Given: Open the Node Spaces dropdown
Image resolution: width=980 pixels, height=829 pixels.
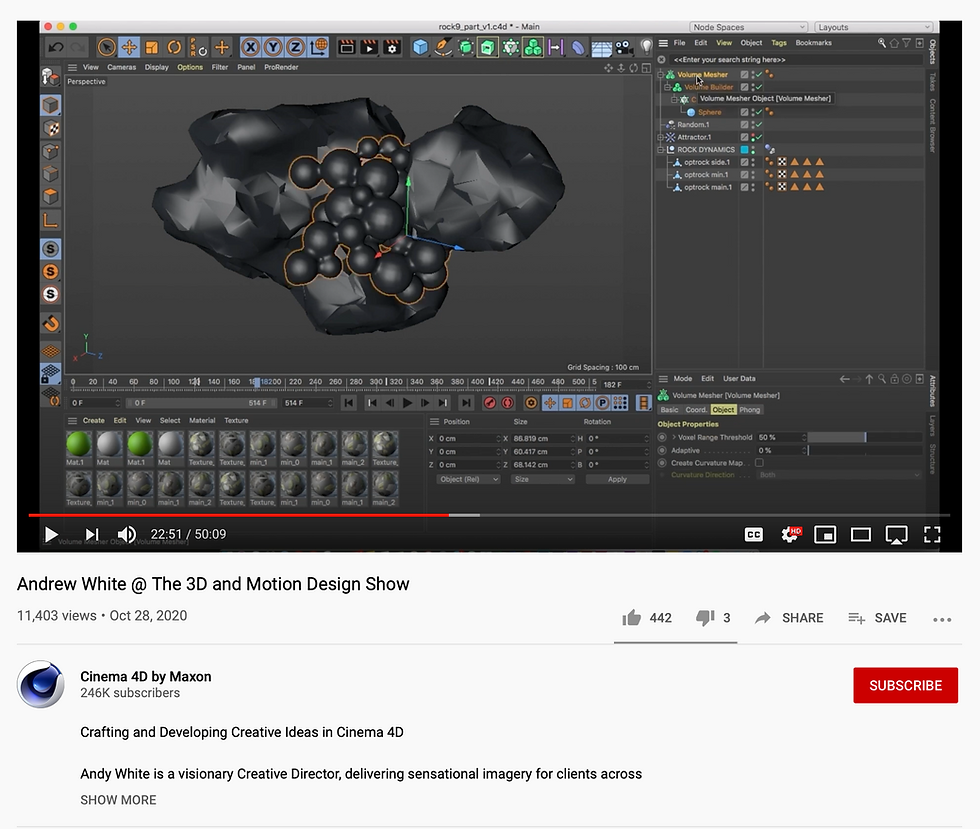Looking at the screenshot, I should pyautogui.click(x=748, y=28).
